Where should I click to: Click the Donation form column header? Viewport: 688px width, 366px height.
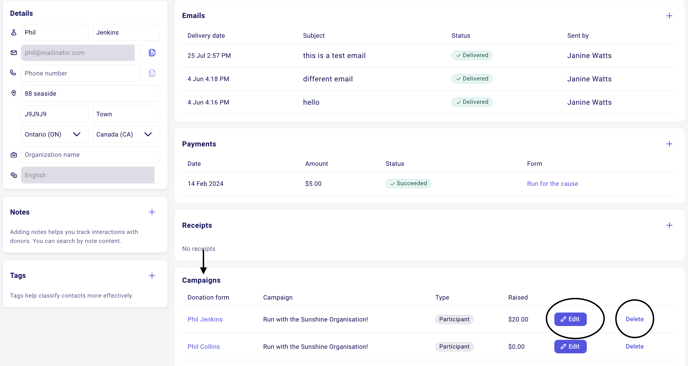(x=208, y=298)
